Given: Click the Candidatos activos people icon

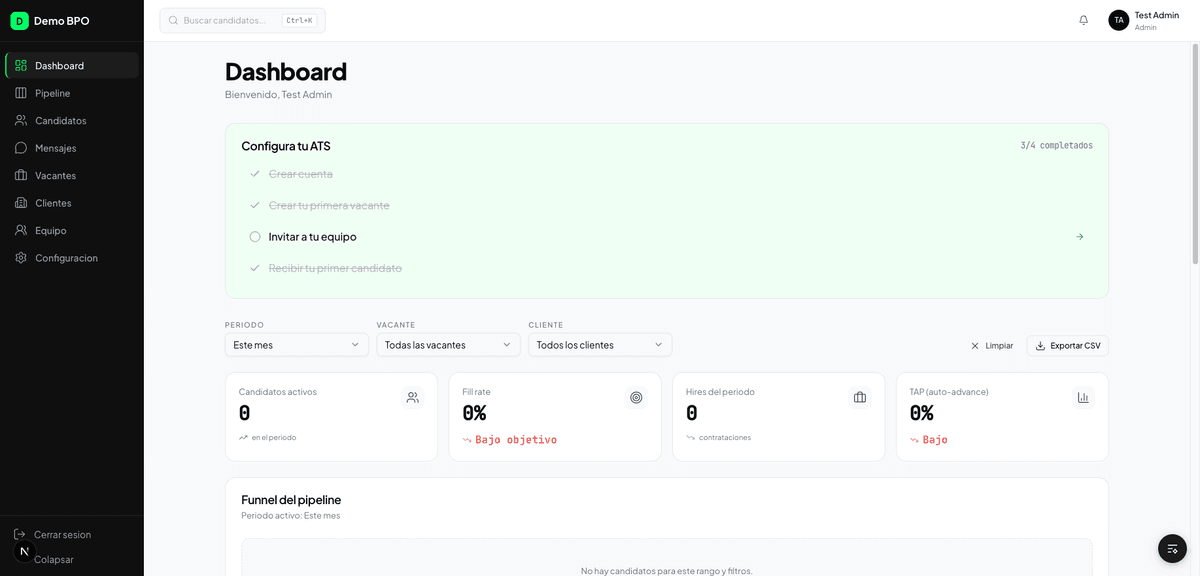Looking at the screenshot, I should coord(412,398).
